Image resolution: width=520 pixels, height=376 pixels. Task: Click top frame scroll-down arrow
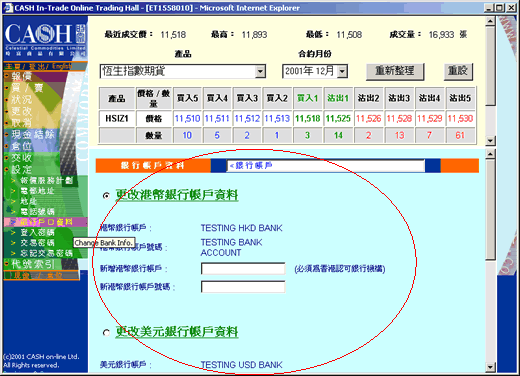pyautogui.click(x=490, y=141)
